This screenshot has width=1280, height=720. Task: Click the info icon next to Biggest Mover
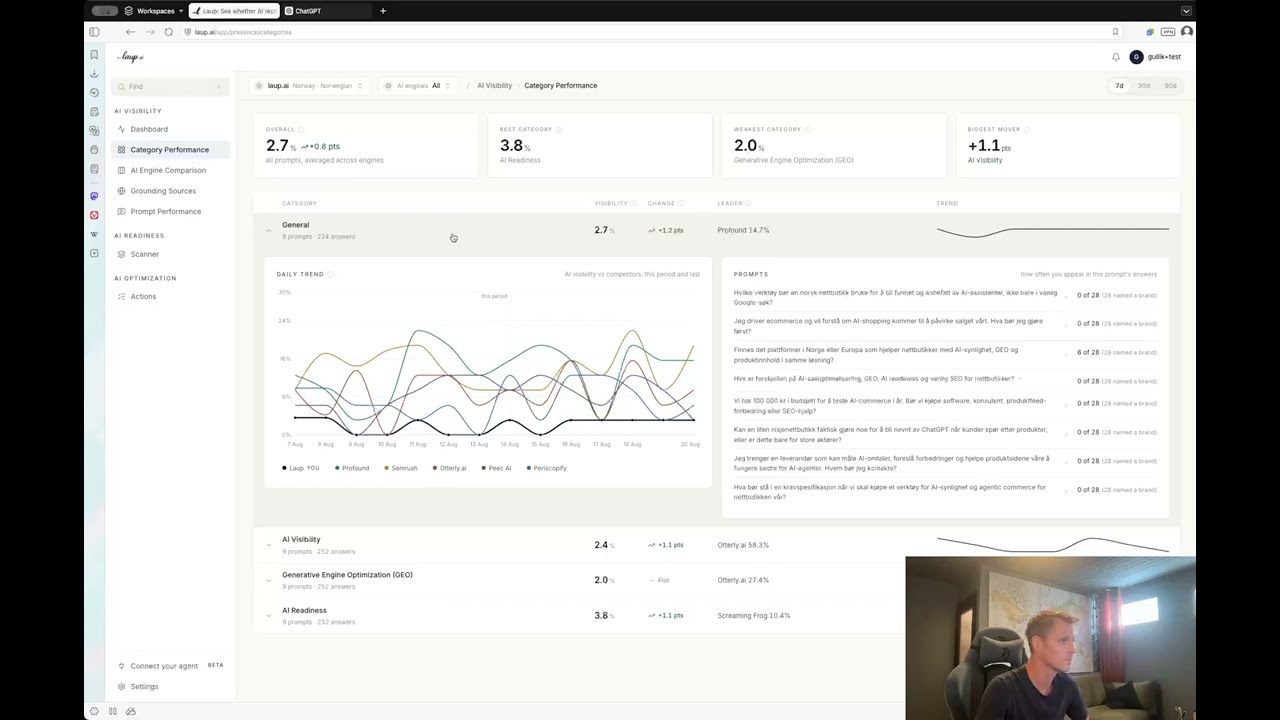(x=1027, y=129)
